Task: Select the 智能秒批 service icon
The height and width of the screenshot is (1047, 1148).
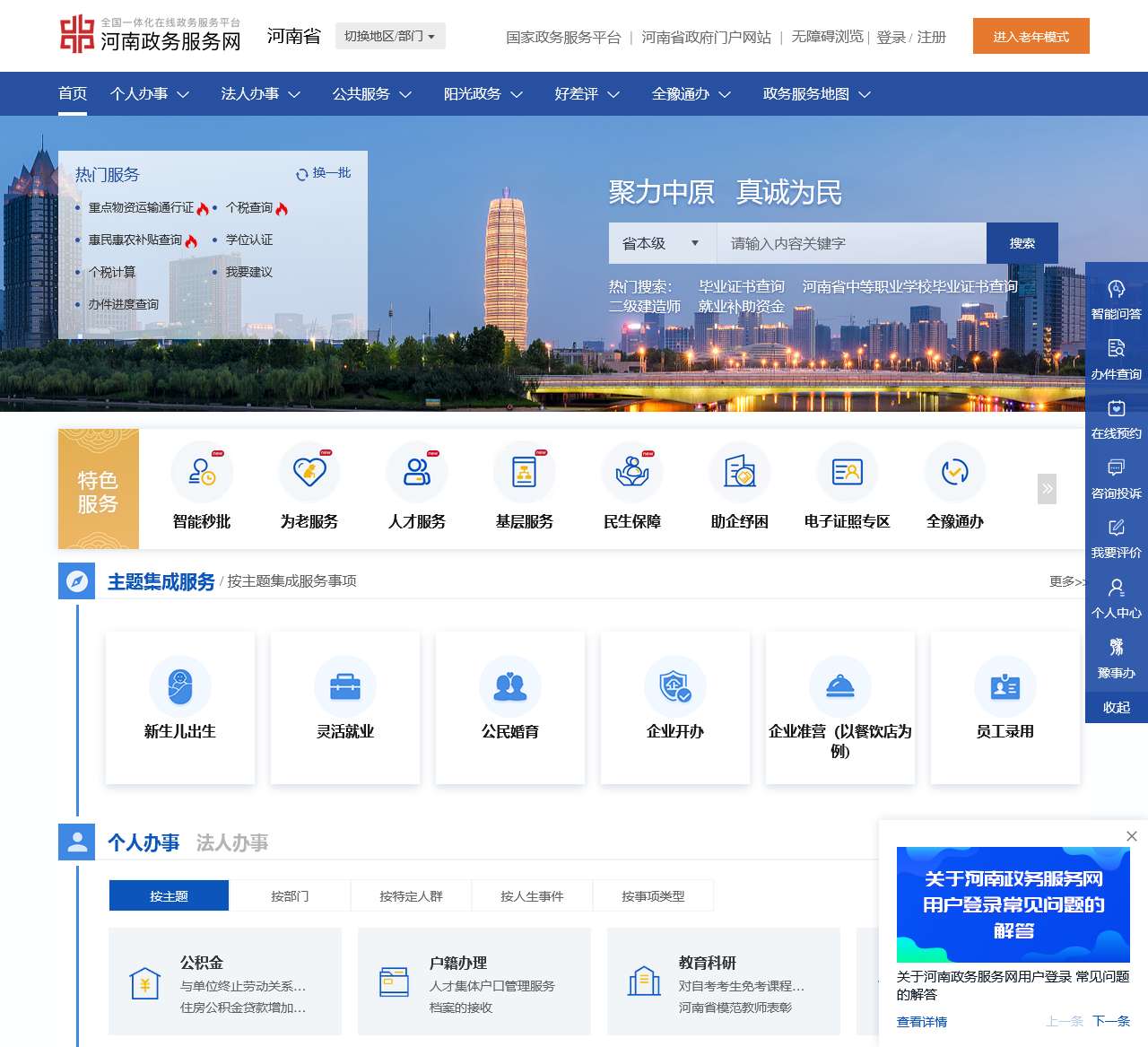Action: [202, 487]
